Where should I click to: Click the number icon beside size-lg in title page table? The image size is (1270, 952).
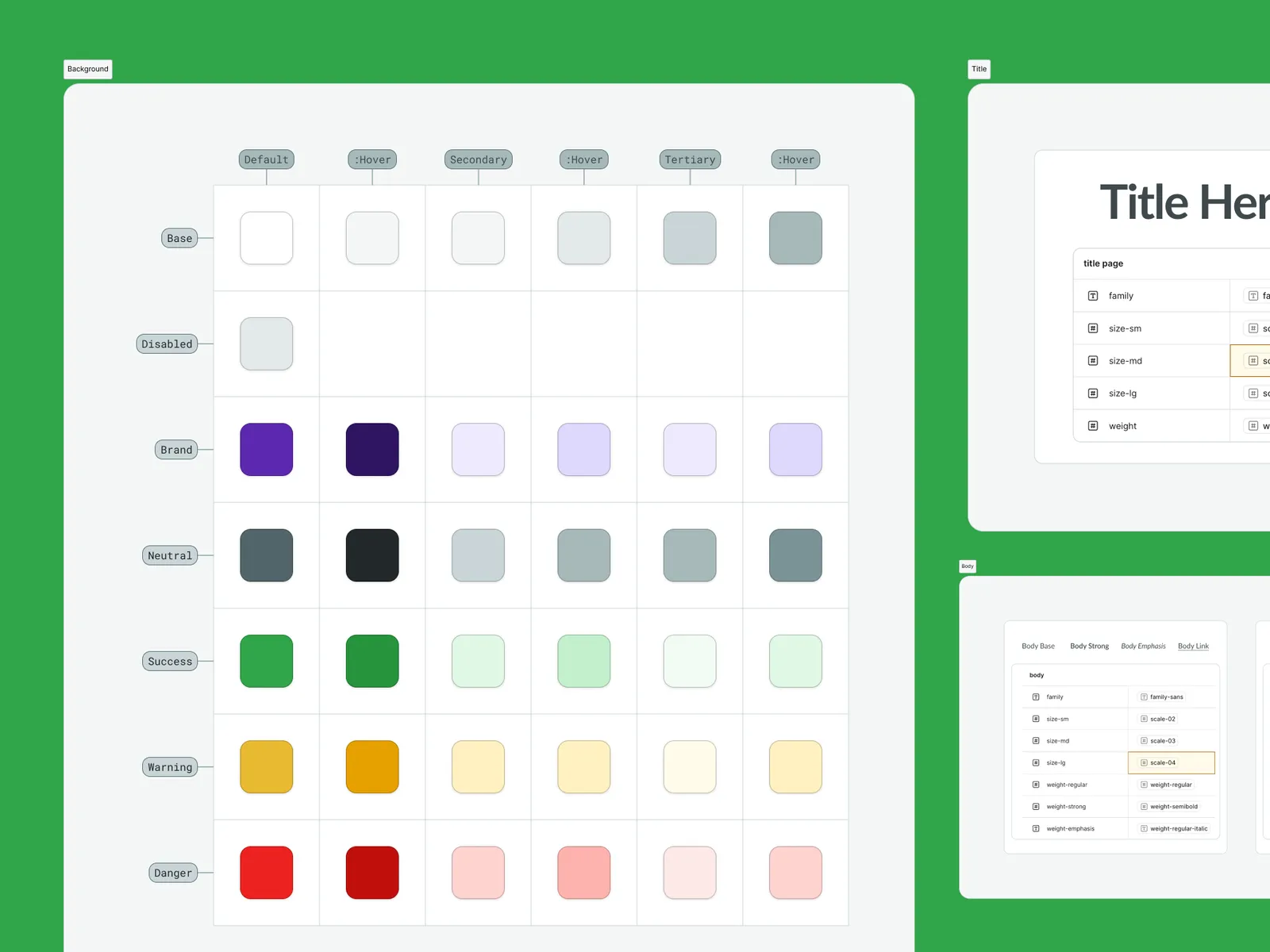click(1093, 393)
